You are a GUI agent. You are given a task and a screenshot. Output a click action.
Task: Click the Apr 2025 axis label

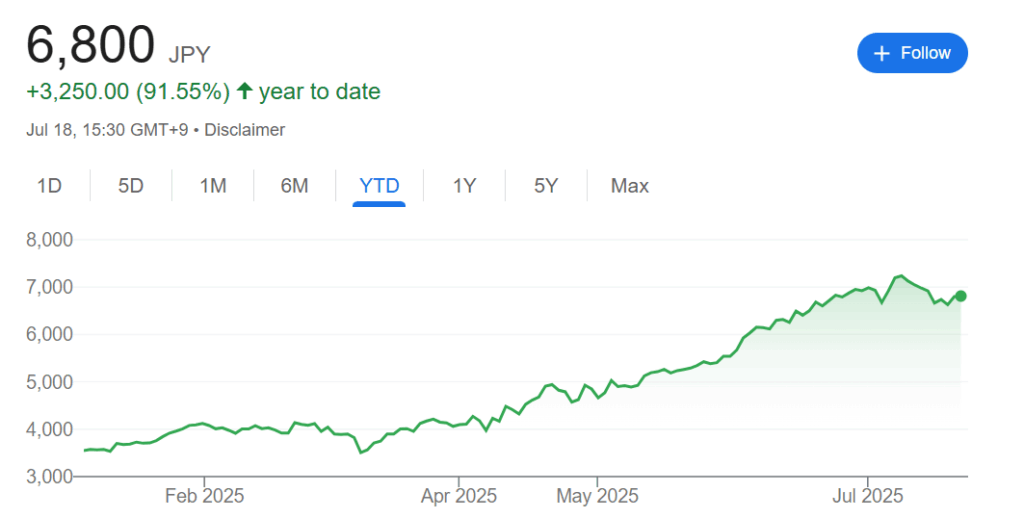458,496
